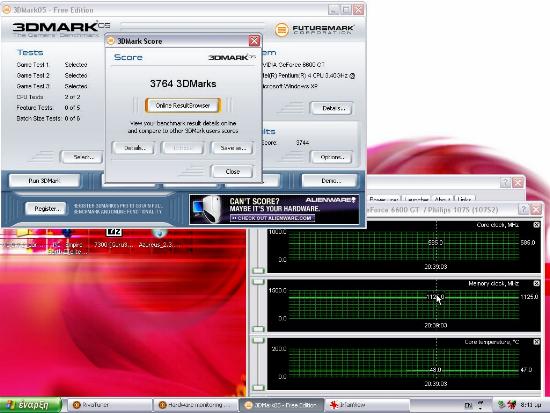550x413 pixels.
Task: Switch to 3DMark05 Free Edition taskbar item
Action: (x=281, y=405)
